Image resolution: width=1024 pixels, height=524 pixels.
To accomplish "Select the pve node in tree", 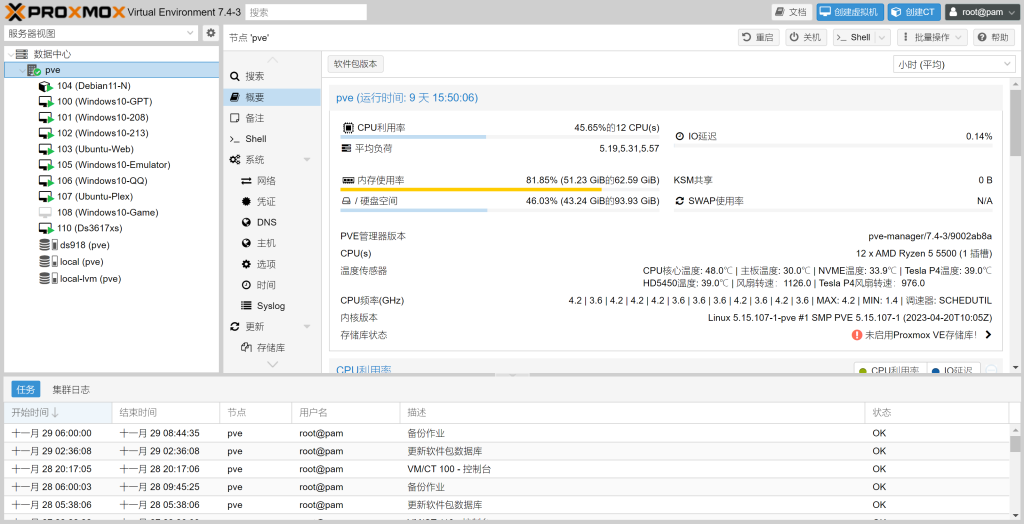I will pyautogui.click(x=112, y=70).
